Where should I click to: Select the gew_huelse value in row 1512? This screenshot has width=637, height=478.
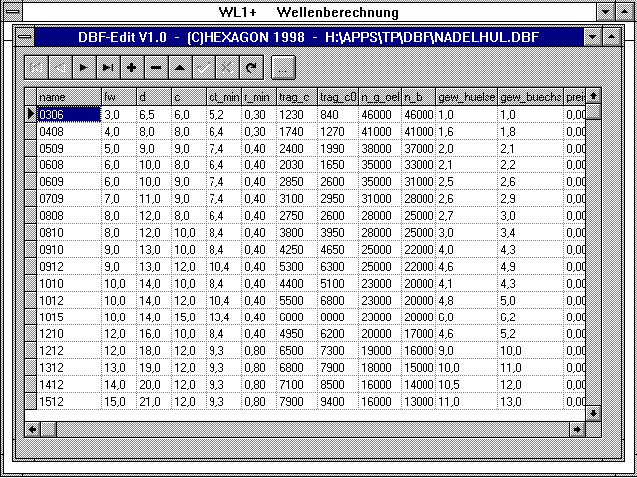pos(465,401)
